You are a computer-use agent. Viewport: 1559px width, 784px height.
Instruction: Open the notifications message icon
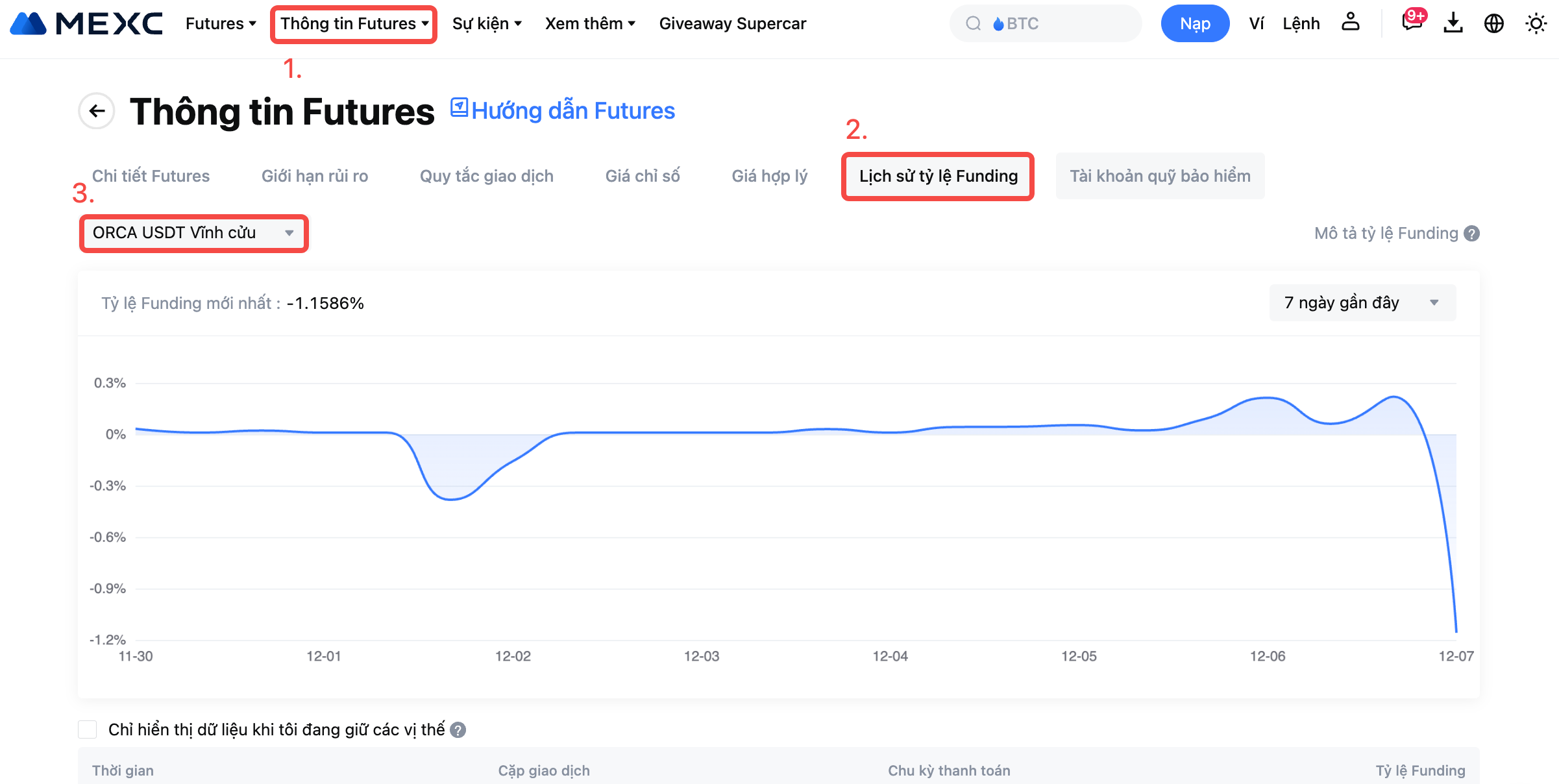pos(1411,23)
